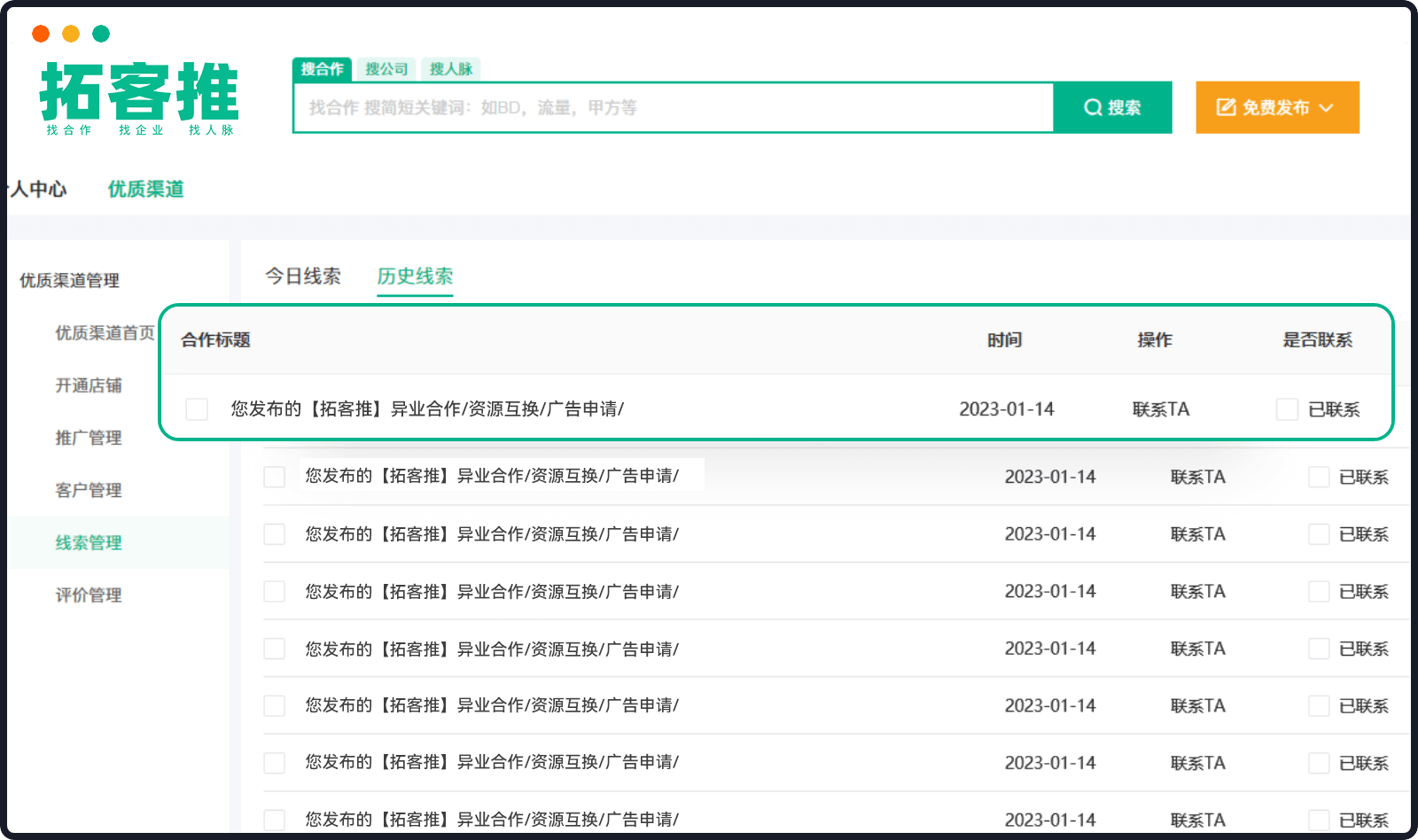Click the 操作 column header
The width and height of the screenshot is (1418, 840).
click(1155, 340)
